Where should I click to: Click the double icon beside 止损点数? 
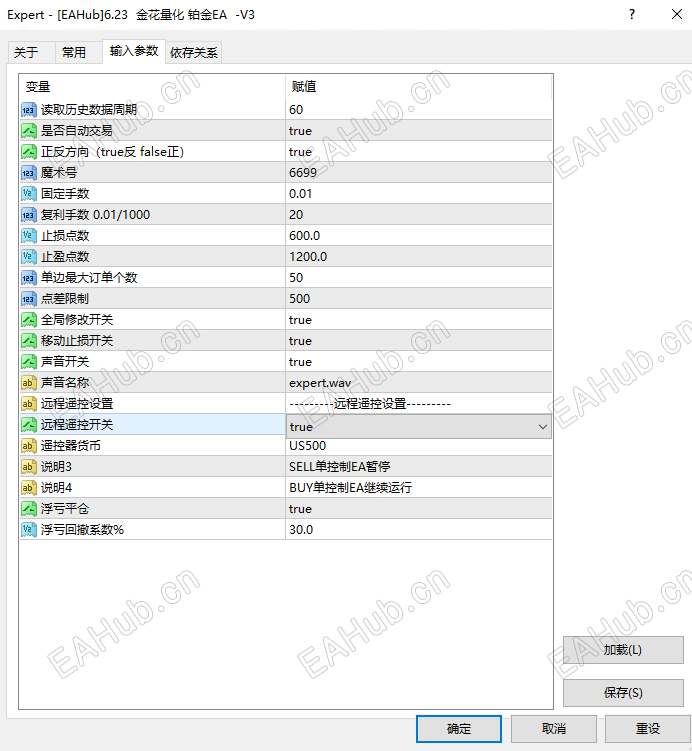click(x=29, y=236)
